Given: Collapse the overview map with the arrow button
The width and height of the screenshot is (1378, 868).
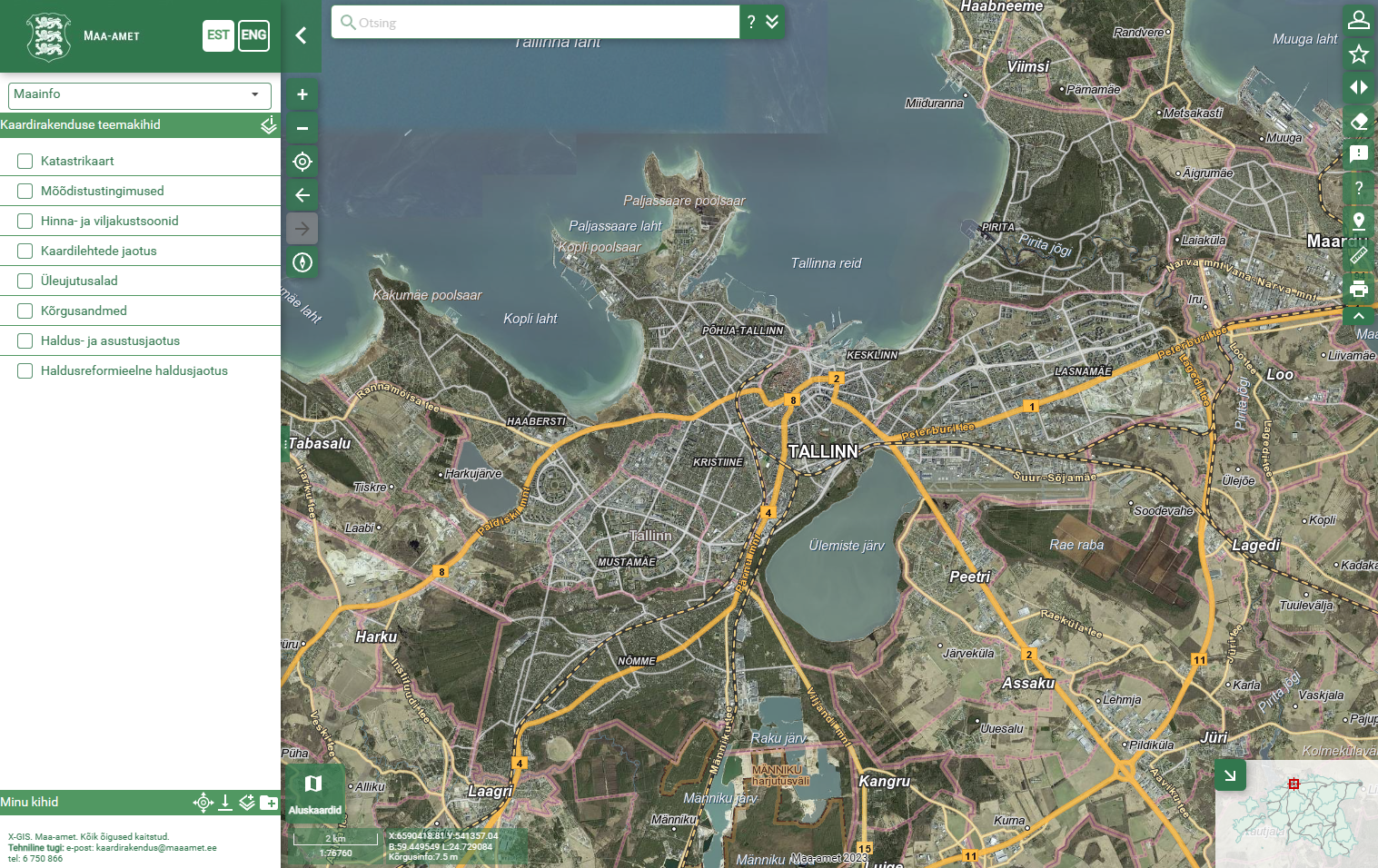Looking at the screenshot, I should (x=1230, y=775).
